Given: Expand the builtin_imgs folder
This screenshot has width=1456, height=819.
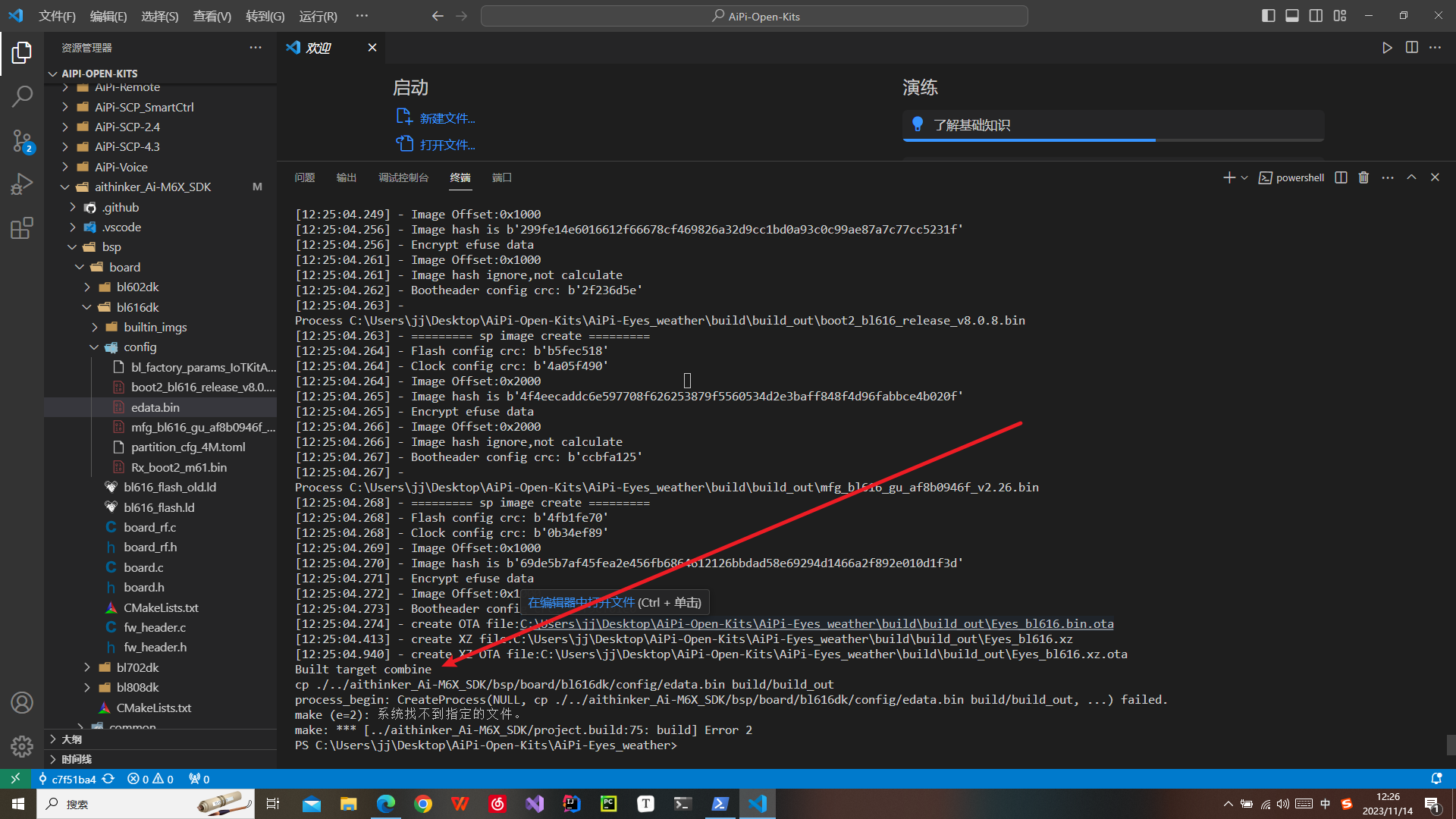Looking at the screenshot, I should click(155, 328).
